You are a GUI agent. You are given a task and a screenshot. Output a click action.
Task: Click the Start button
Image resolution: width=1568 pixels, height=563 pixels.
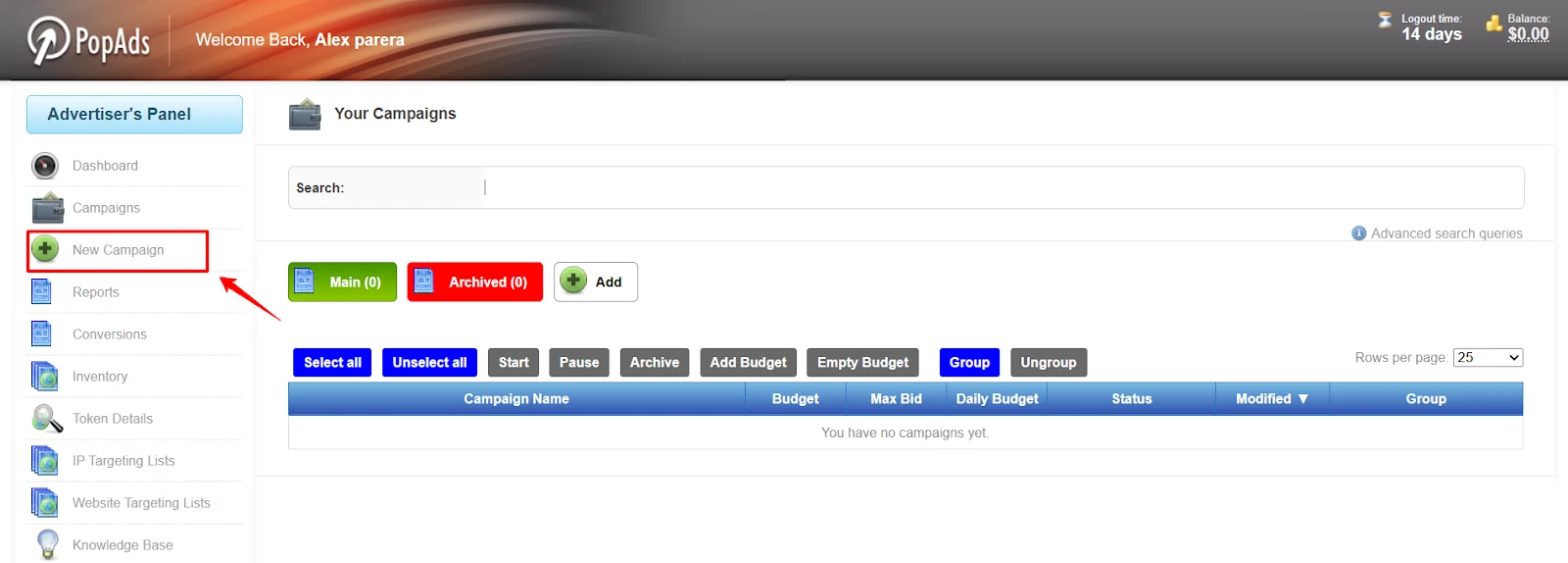coord(514,362)
